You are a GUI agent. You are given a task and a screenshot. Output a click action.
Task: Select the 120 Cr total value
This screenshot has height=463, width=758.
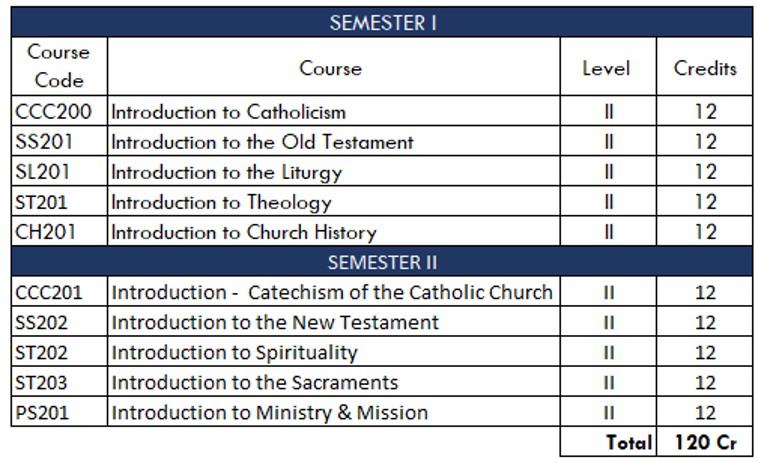coord(705,441)
